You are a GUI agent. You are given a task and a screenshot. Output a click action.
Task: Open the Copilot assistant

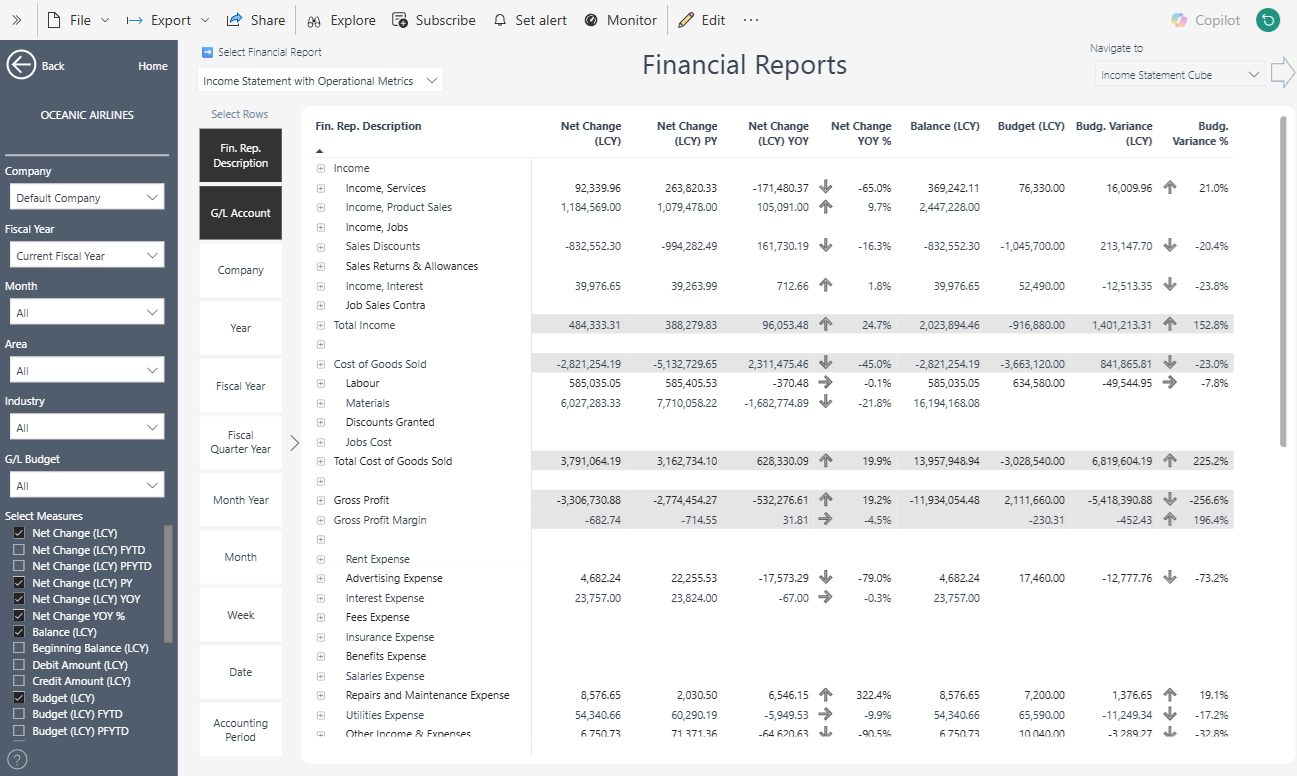click(1206, 20)
